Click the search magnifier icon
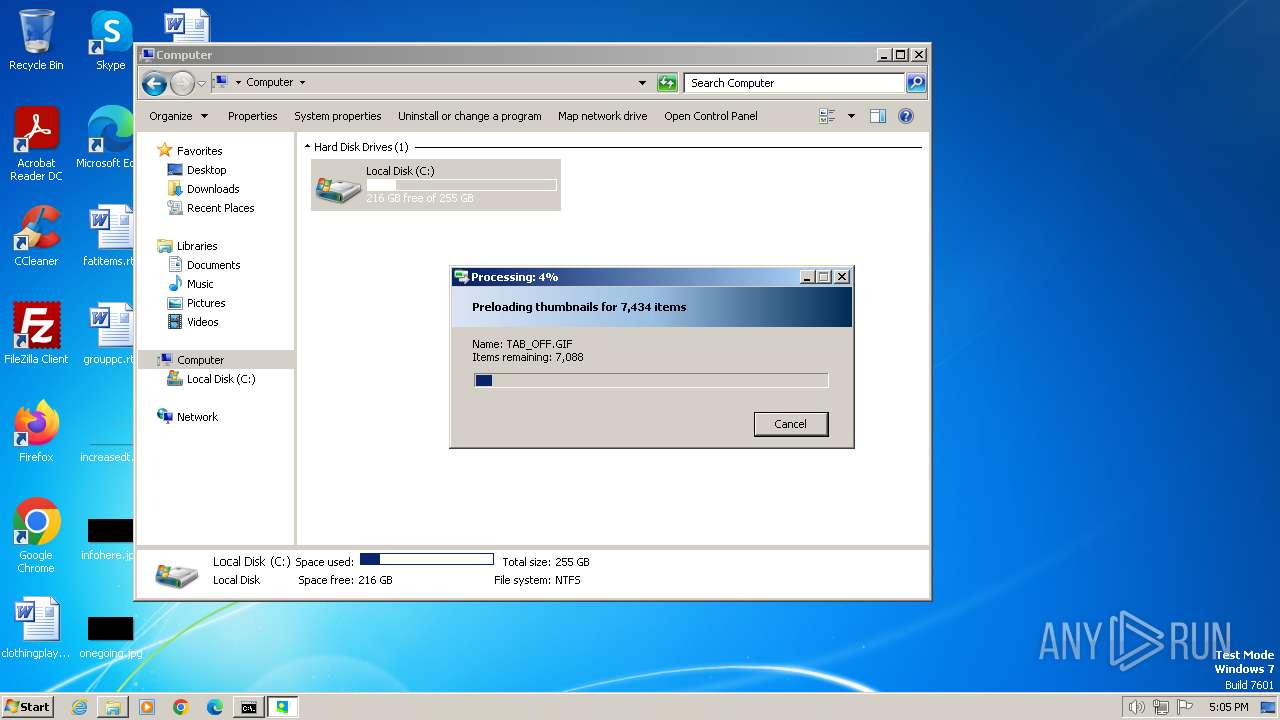Image resolution: width=1280 pixels, height=720 pixels. (x=916, y=83)
